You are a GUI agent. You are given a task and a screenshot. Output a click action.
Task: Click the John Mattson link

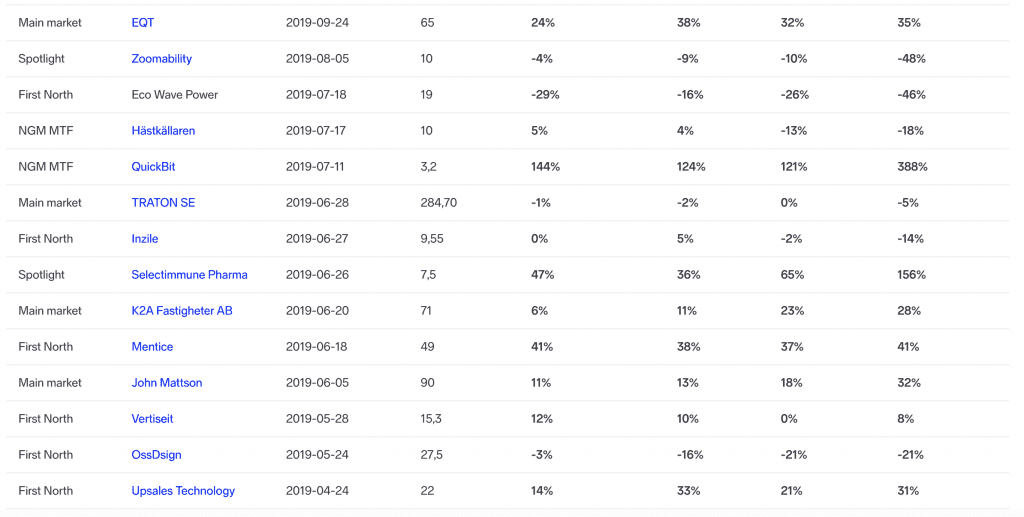(x=167, y=383)
